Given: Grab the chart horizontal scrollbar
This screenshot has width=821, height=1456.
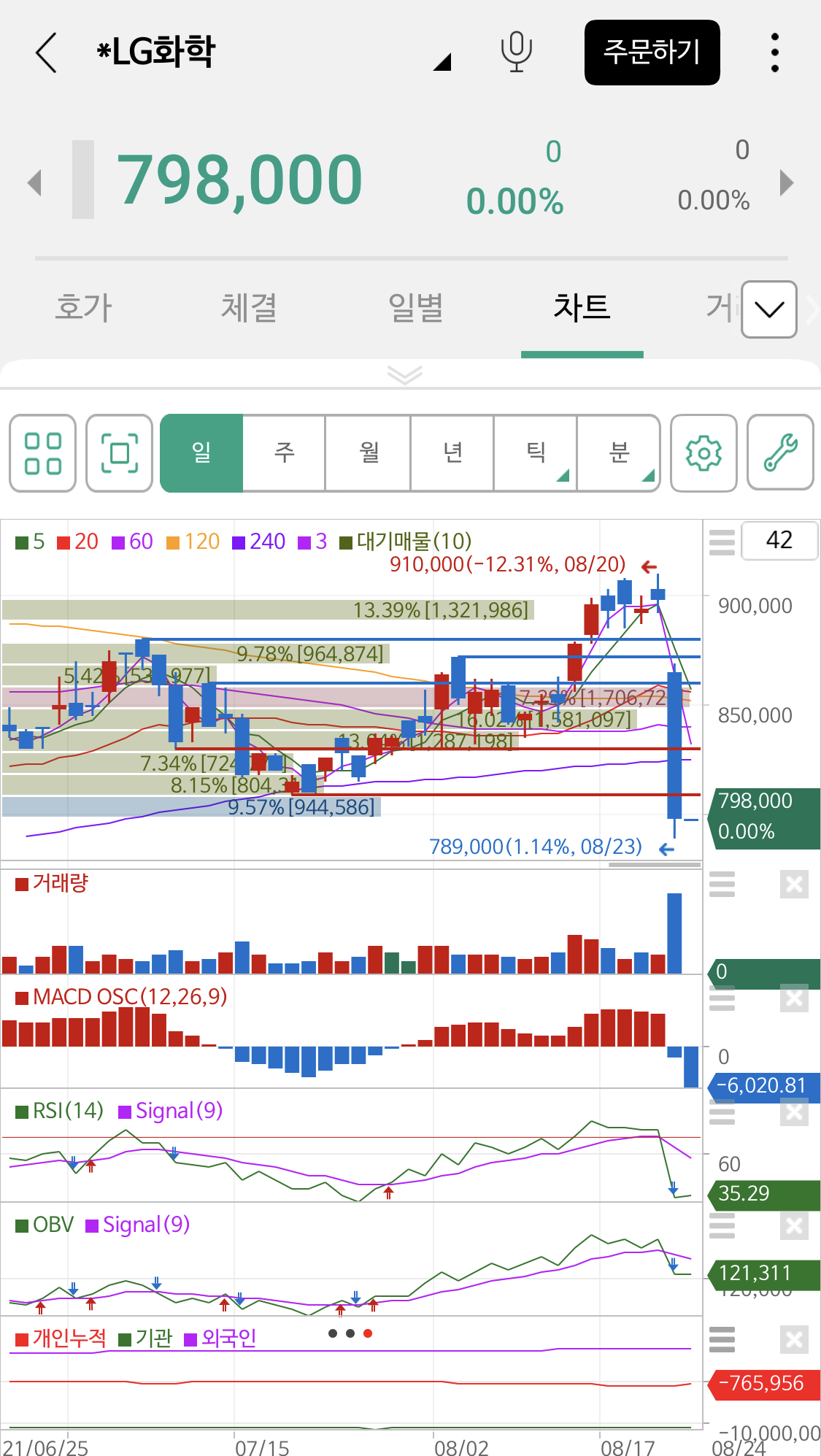Looking at the screenshot, I should [655, 865].
